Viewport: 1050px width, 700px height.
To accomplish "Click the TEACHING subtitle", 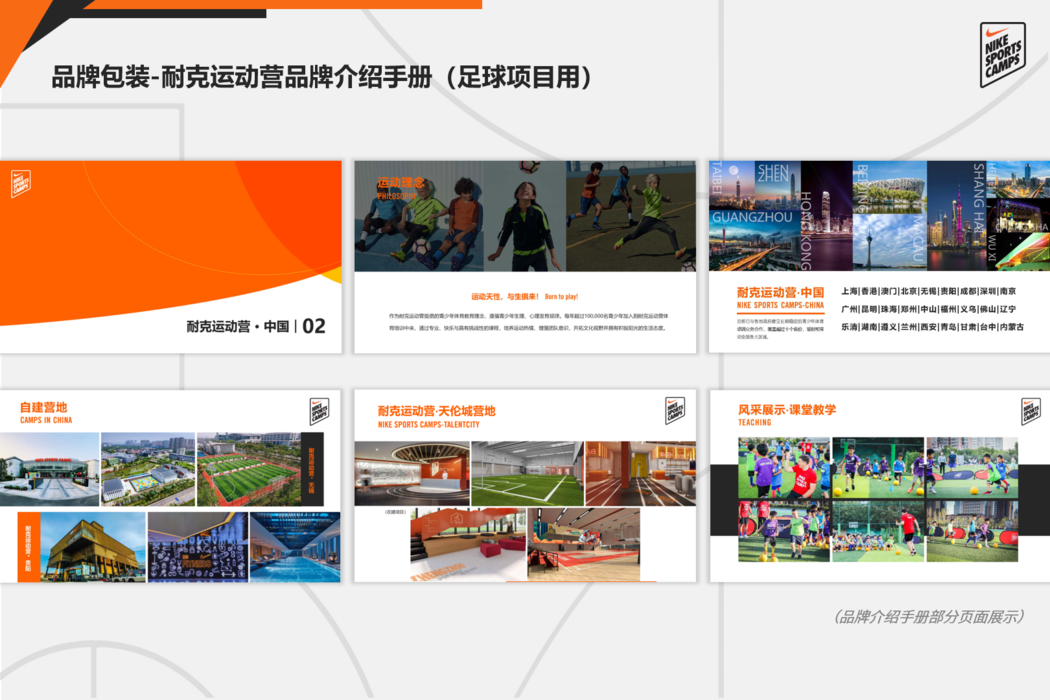I will pos(755,423).
